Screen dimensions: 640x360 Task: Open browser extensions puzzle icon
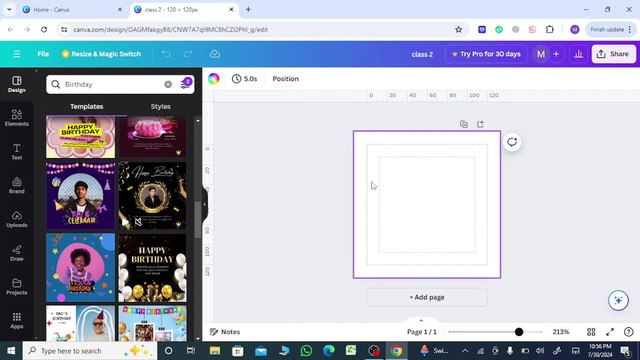coord(550,29)
